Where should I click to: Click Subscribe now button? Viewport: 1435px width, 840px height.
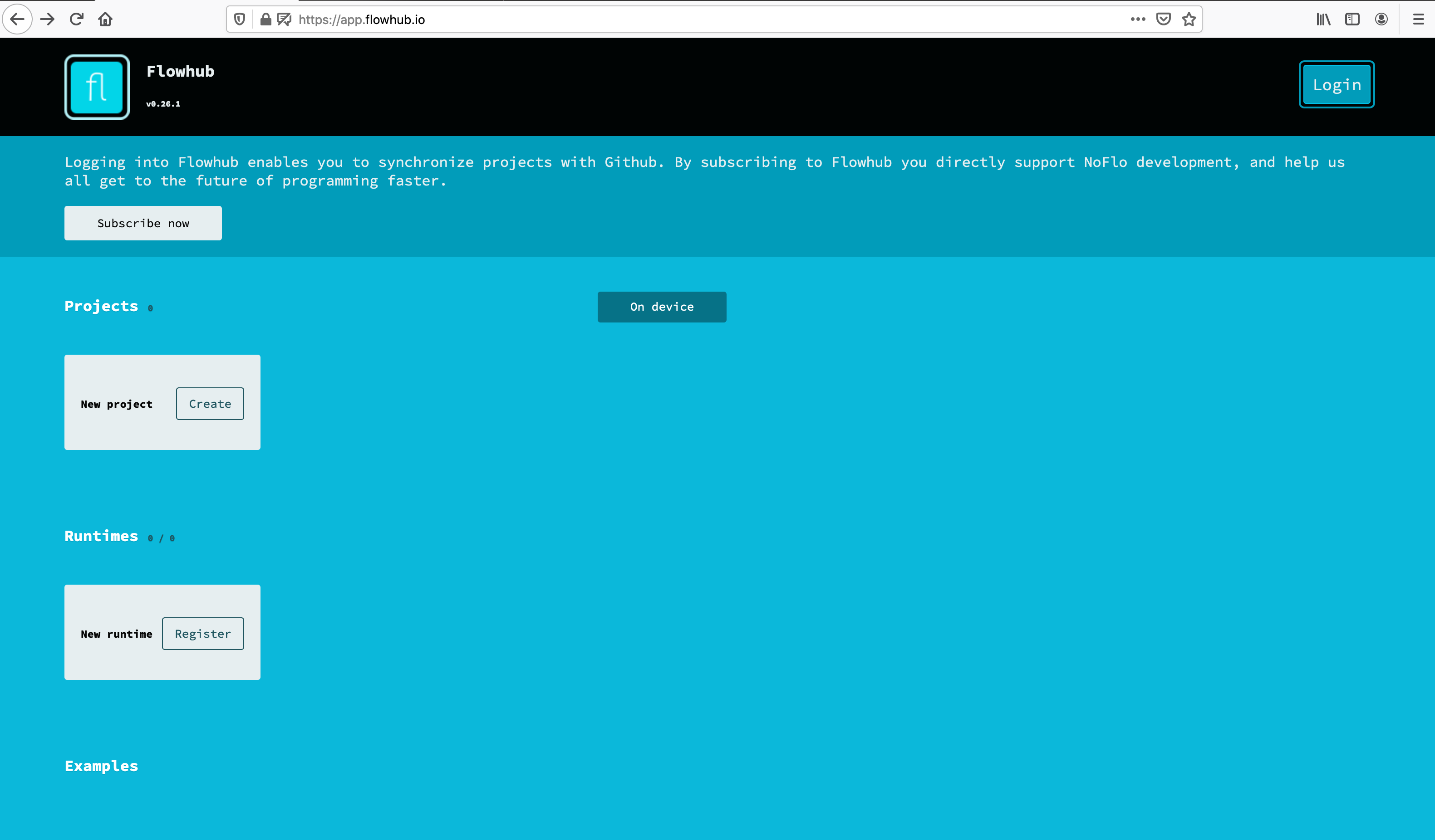143,223
